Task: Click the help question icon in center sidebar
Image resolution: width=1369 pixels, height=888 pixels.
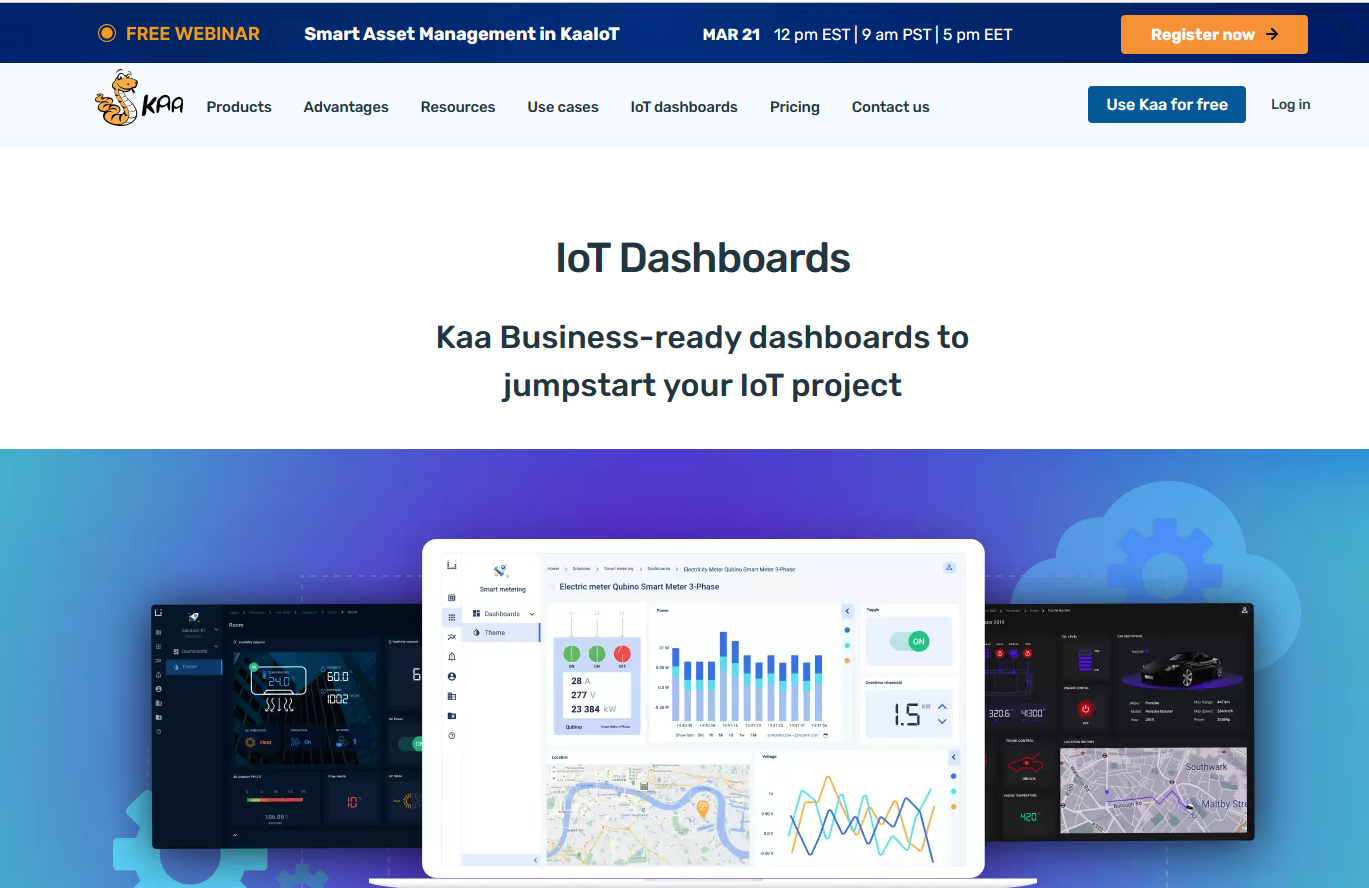Action: point(452,735)
